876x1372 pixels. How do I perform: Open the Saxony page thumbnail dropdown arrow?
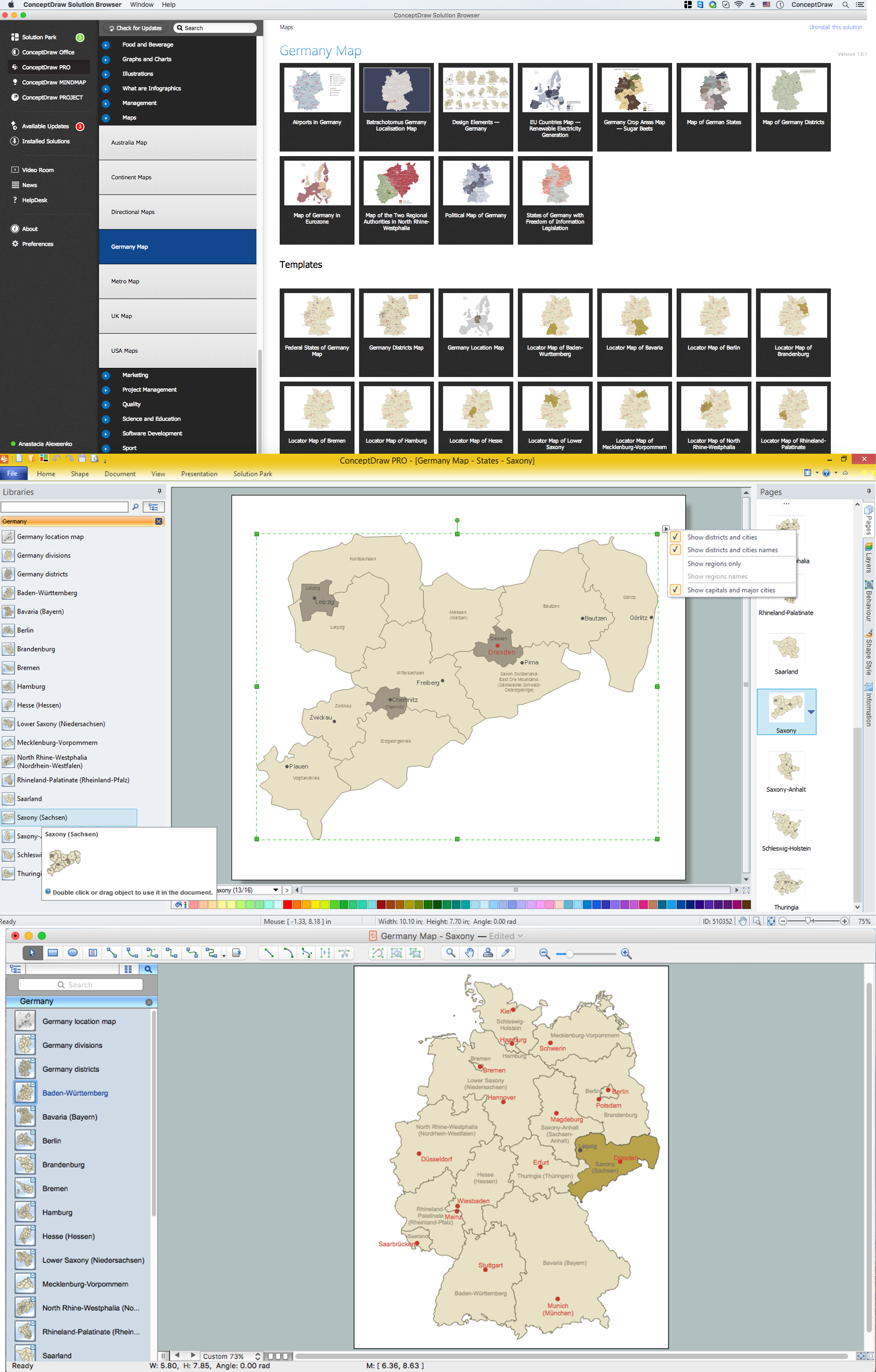810,712
